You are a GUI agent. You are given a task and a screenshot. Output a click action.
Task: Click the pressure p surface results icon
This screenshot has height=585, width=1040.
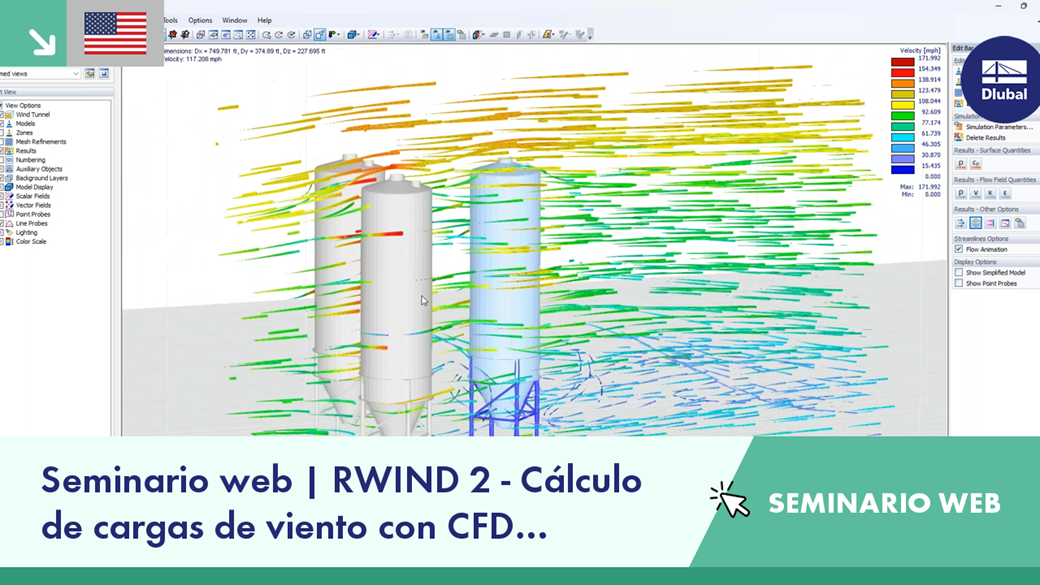tap(960, 164)
